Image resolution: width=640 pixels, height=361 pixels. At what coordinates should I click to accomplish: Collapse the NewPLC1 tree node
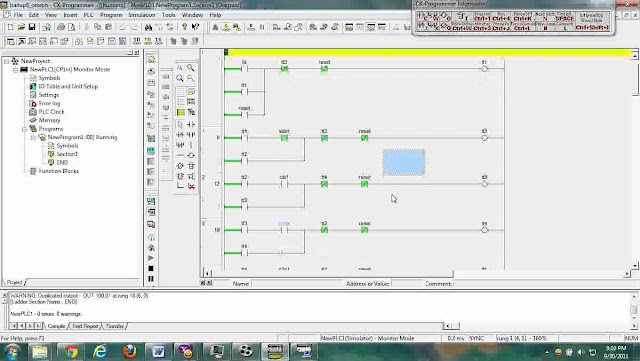(x=15, y=69)
